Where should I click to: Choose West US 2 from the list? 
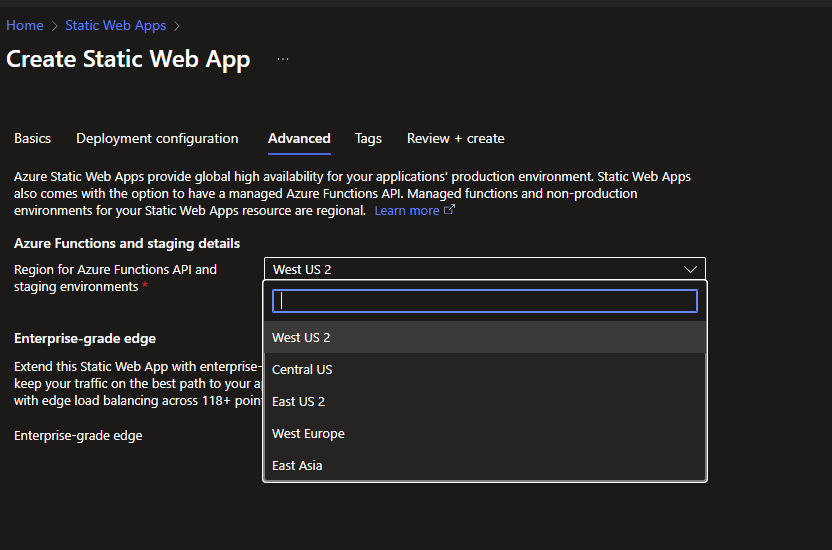tap(484, 337)
